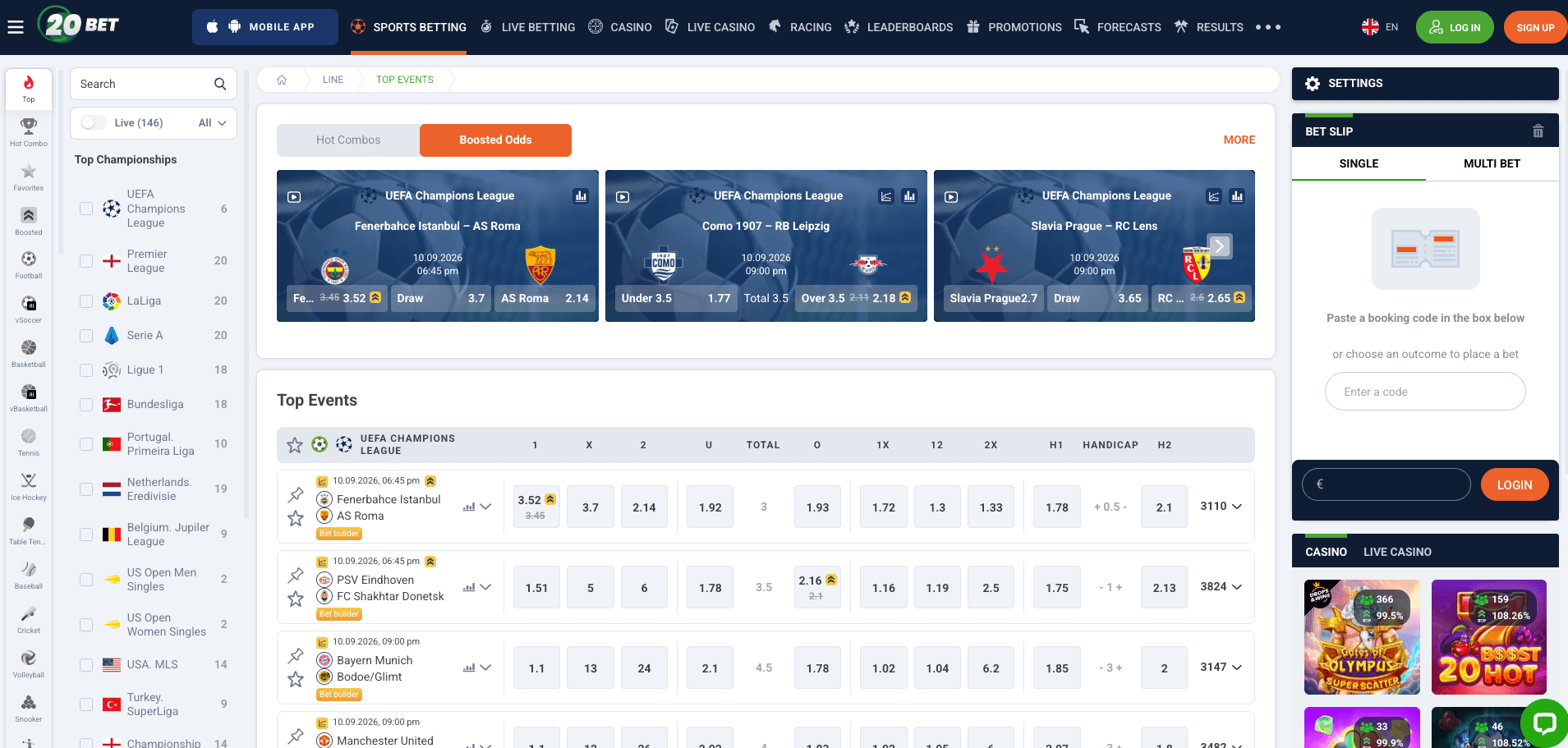
Task: Expand stats chevron for Bayern Munich row
Action: [x=485, y=668]
